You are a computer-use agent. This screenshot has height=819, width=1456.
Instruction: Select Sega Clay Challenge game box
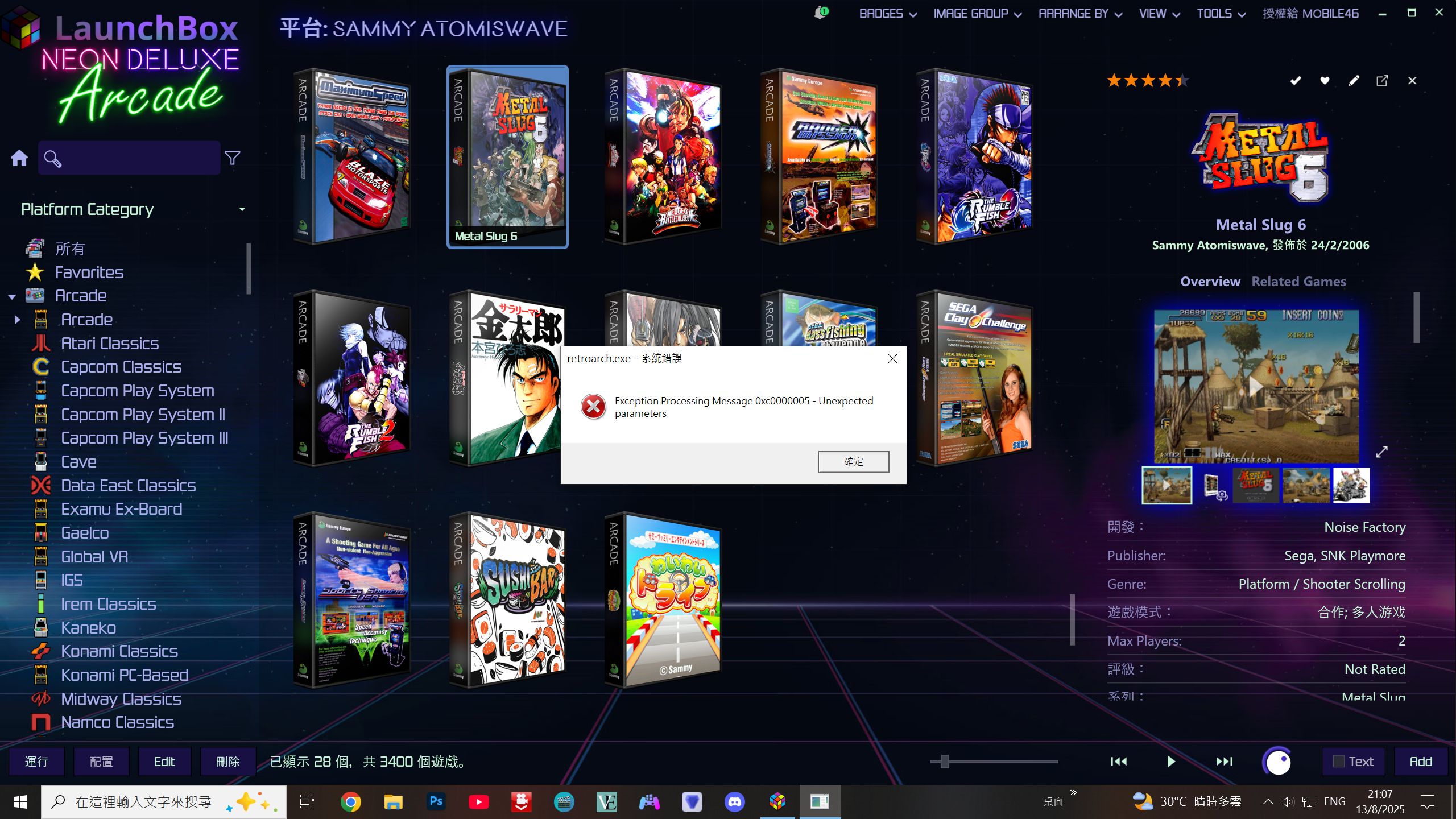(975, 379)
